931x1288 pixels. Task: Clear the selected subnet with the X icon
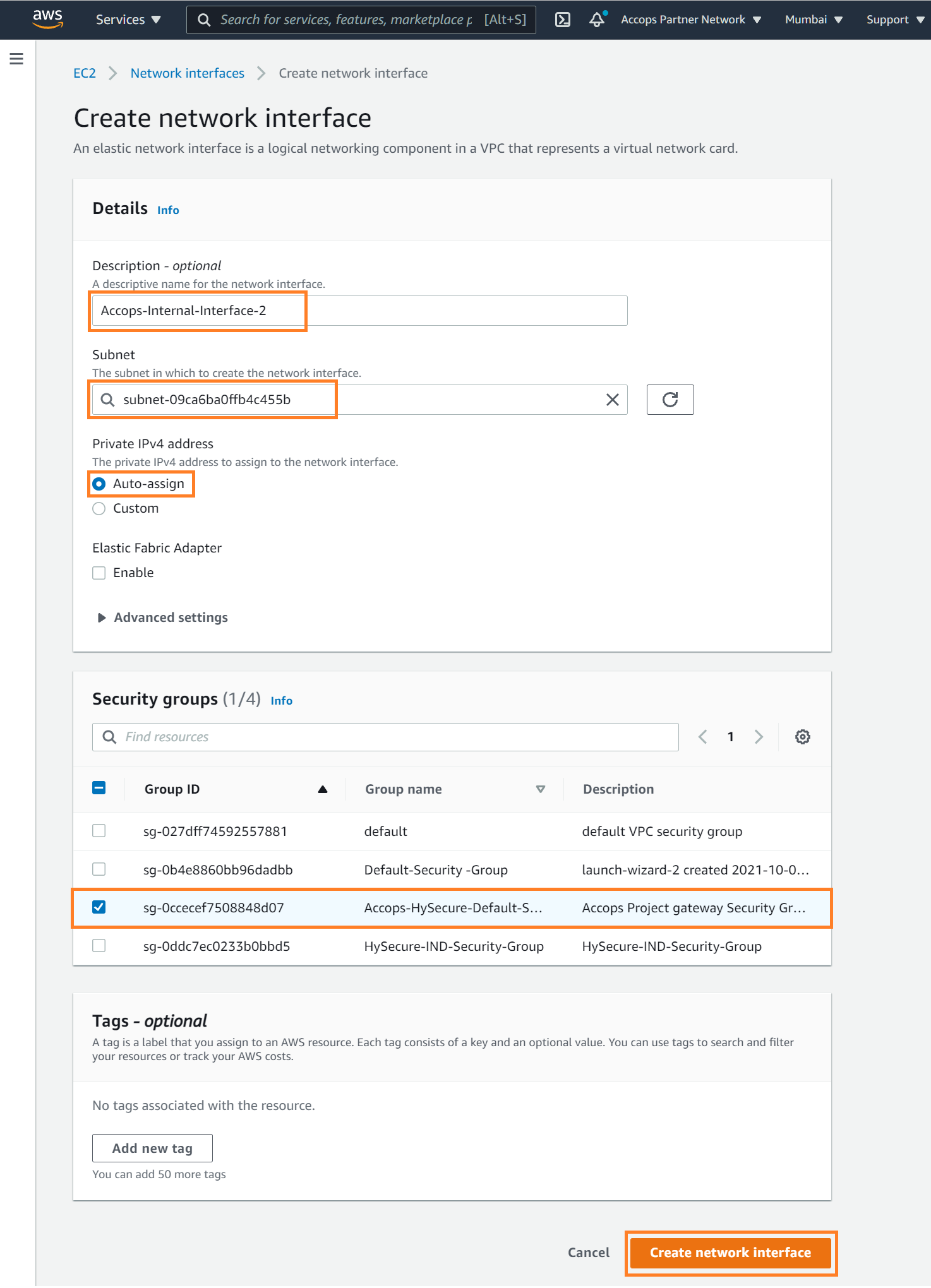(612, 400)
